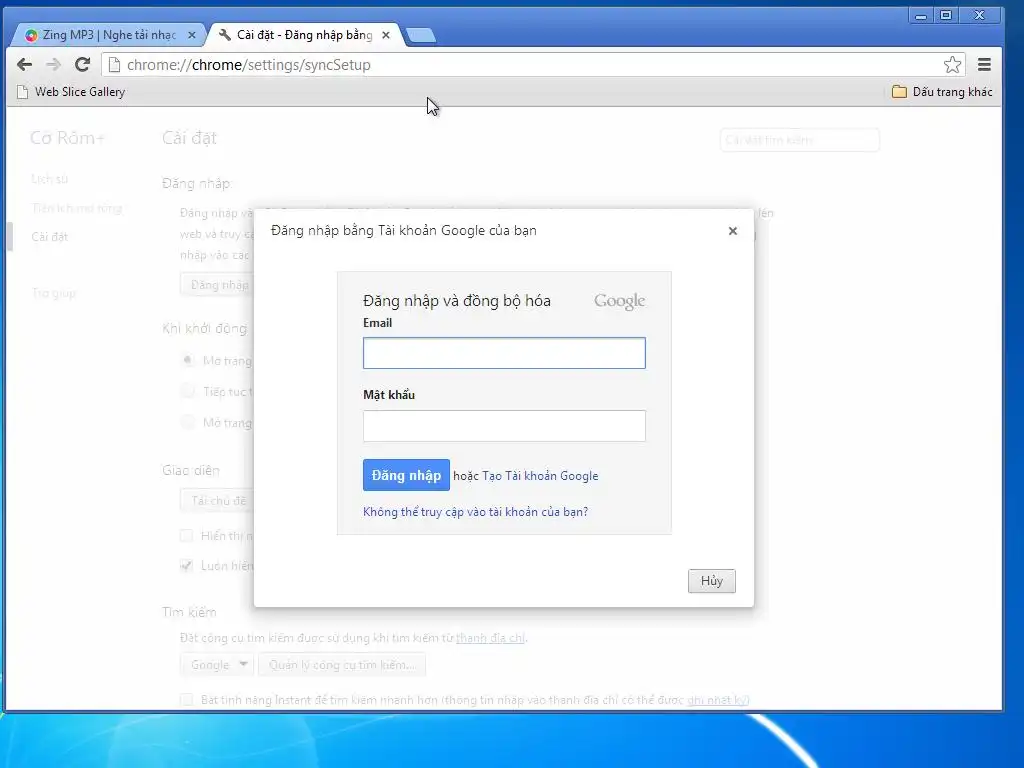Image resolution: width=1024 pixels, height=768 pixels.
Task: Click the Zing MP3 tab favicon
Action: point(31,35)
